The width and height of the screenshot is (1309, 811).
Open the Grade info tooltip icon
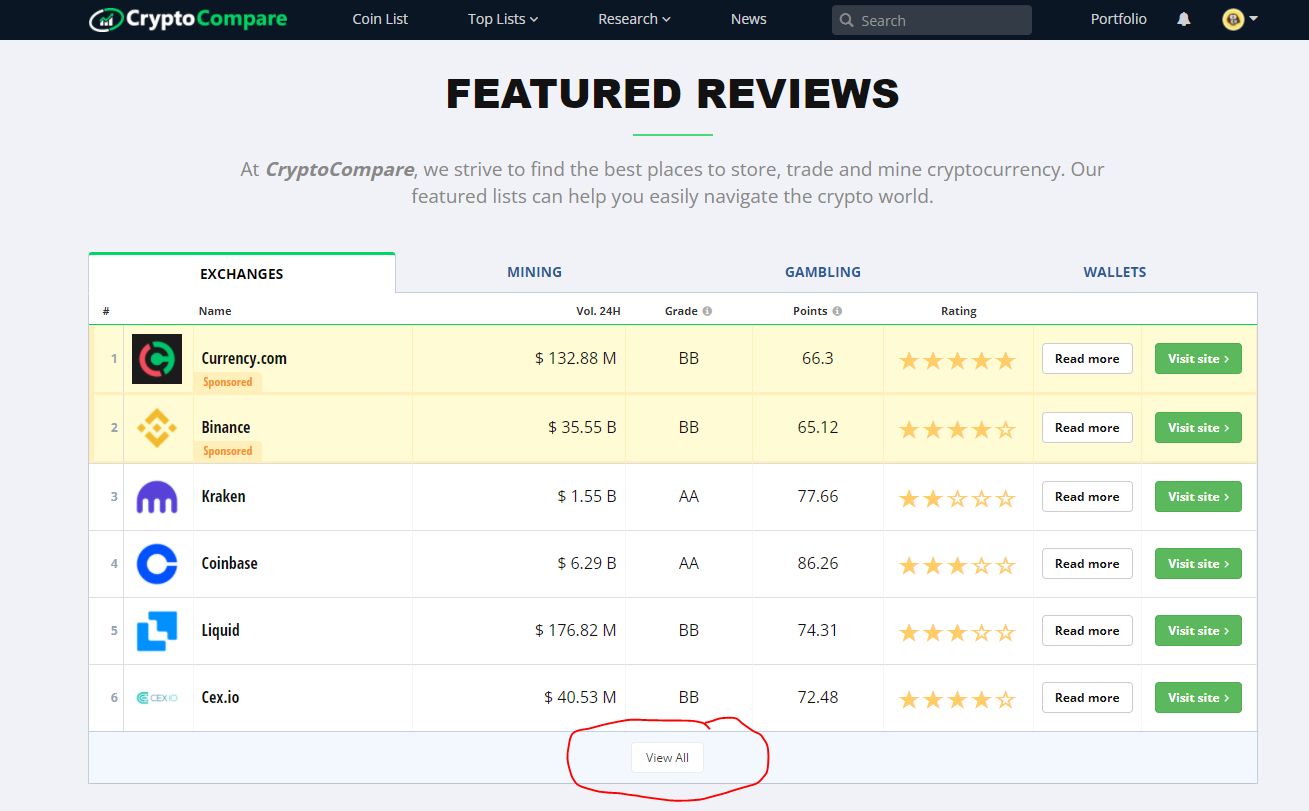[710, 310]
